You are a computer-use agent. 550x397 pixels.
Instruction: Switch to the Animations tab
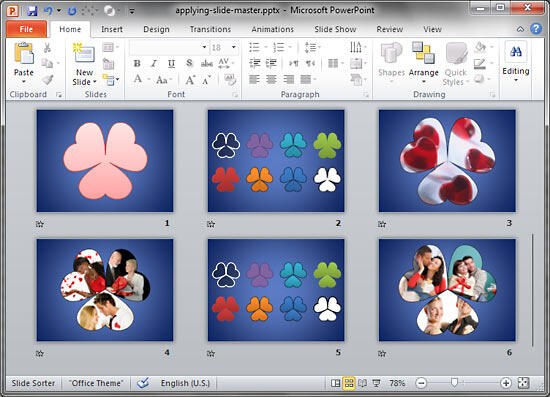[273, 29]
